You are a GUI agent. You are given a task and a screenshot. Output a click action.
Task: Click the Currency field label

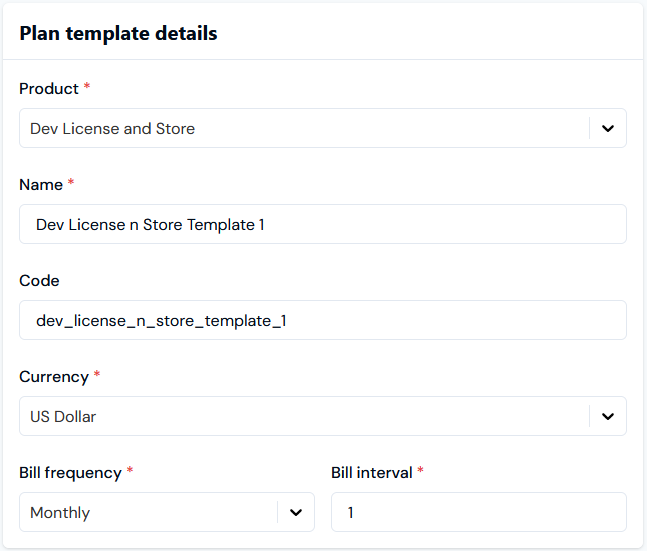[x=54, y=377]
